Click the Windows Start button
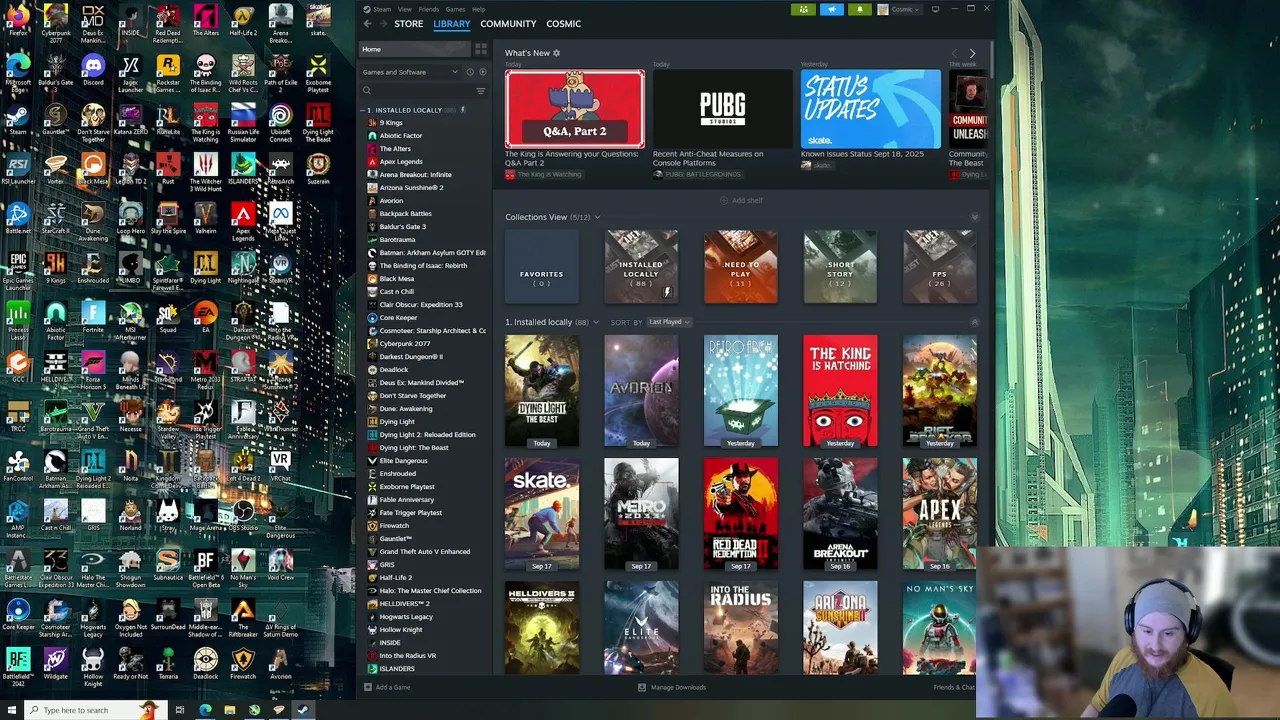Viewport: 1280px width, 720px height. pyautogui.click(x=13, y=710)
